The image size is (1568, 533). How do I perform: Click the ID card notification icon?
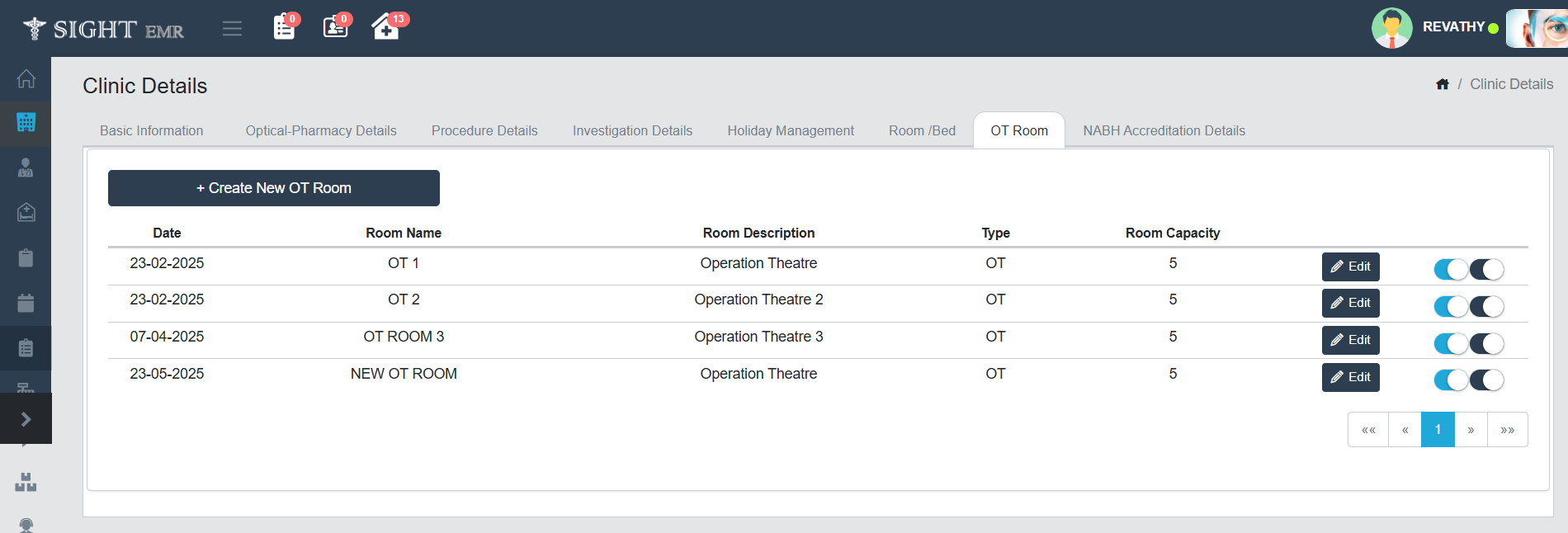coord(335,27)
